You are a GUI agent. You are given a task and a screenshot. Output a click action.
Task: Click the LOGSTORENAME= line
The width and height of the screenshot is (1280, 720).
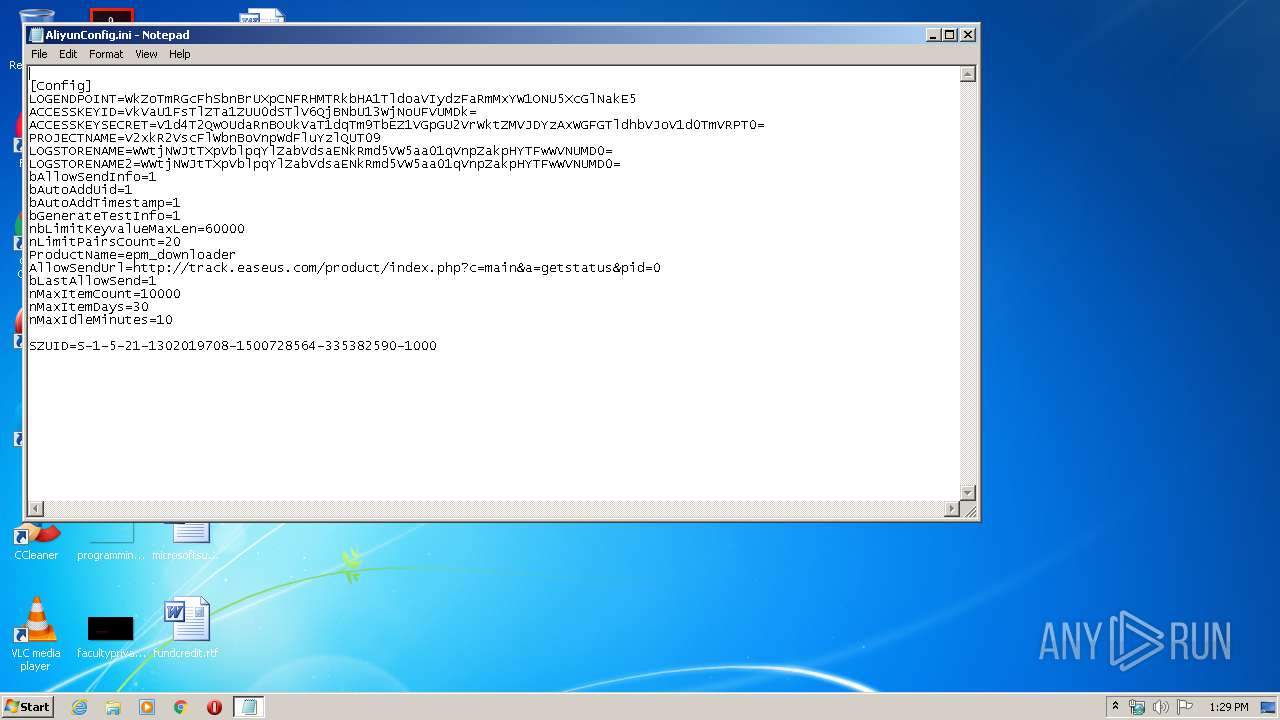[x=321, y=151]
